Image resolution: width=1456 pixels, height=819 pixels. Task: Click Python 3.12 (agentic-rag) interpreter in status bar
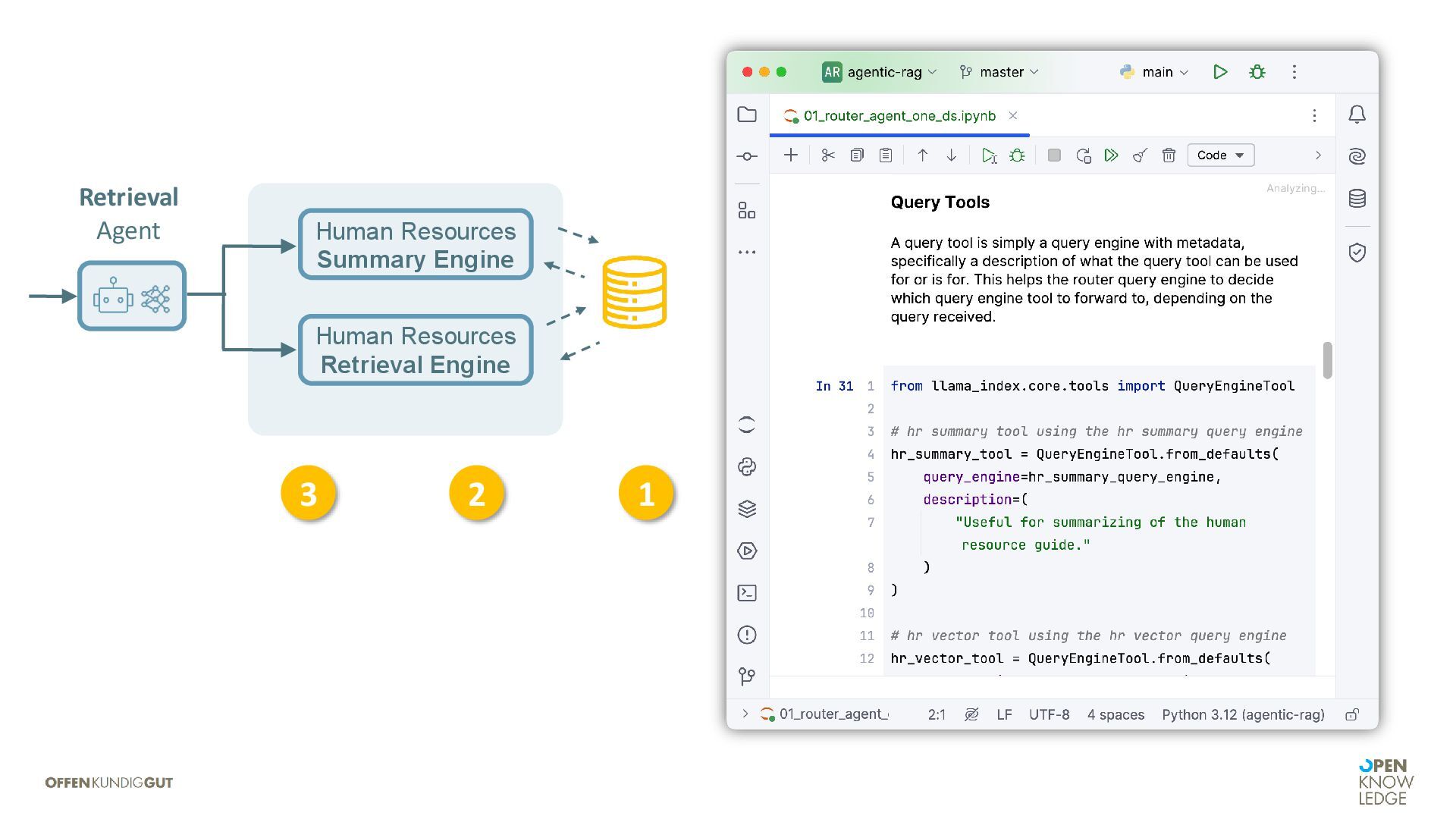pos(1243,714)
